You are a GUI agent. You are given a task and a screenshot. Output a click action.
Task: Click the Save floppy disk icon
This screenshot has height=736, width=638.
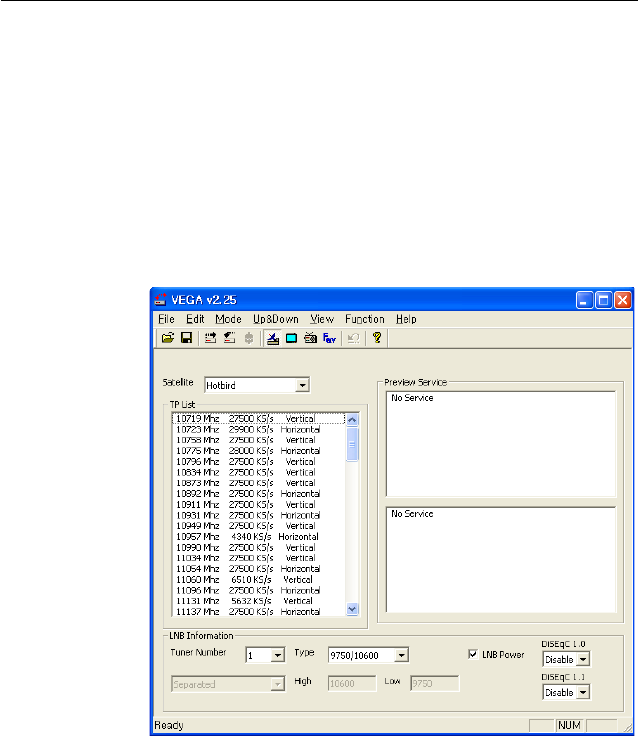coord(186,338)
